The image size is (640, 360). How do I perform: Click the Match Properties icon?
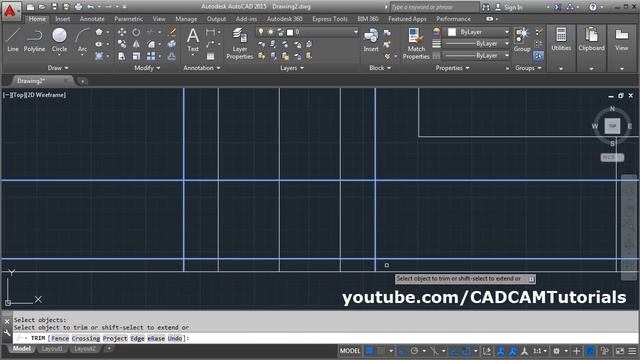[416, 44]
